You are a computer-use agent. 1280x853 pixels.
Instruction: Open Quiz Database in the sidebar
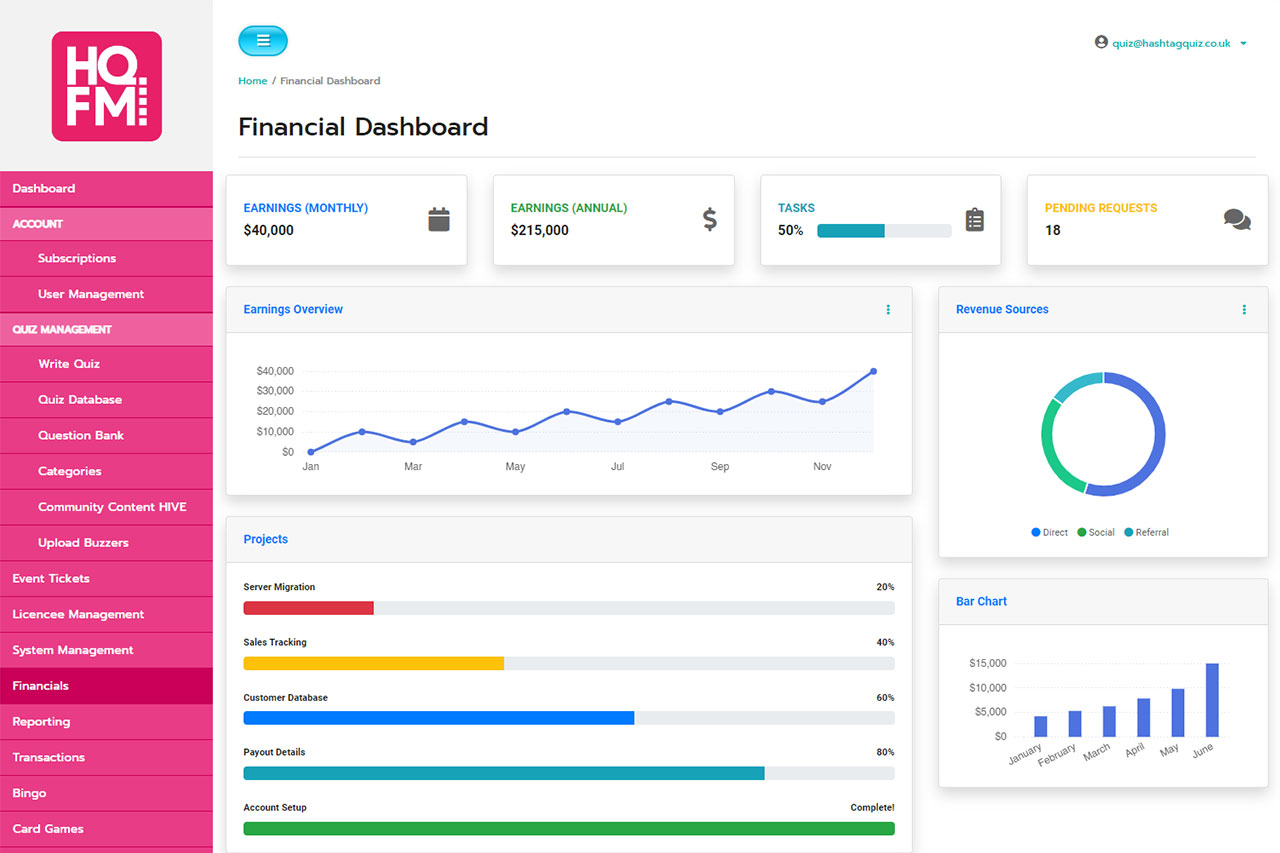click(x=106, y=399)
